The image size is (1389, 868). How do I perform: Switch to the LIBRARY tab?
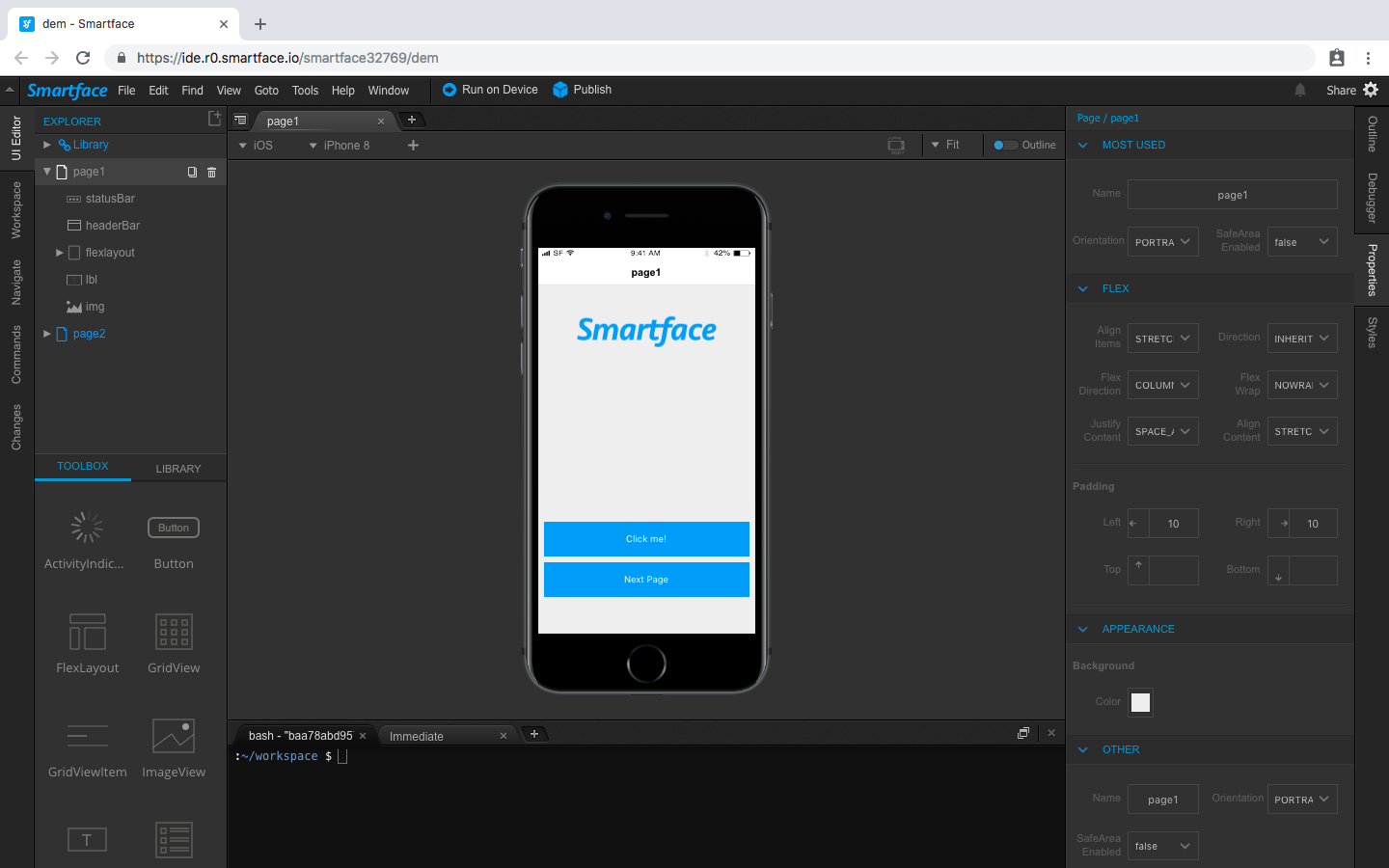pos(178,469)
